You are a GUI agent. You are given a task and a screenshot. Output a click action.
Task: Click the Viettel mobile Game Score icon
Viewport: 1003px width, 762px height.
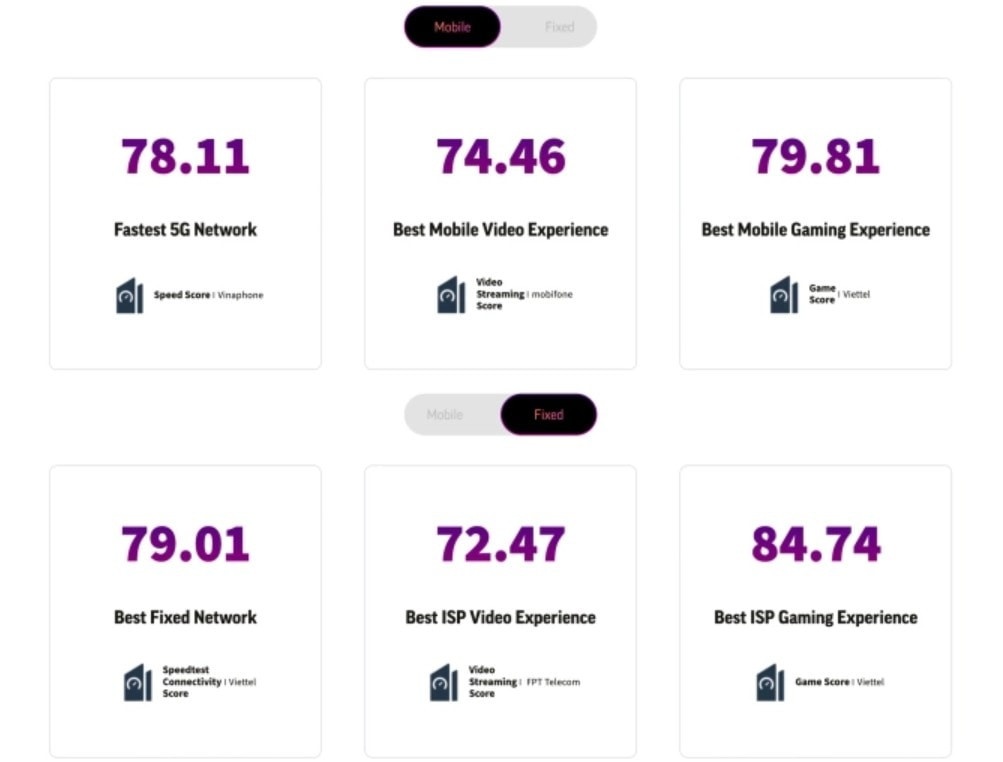784,295
